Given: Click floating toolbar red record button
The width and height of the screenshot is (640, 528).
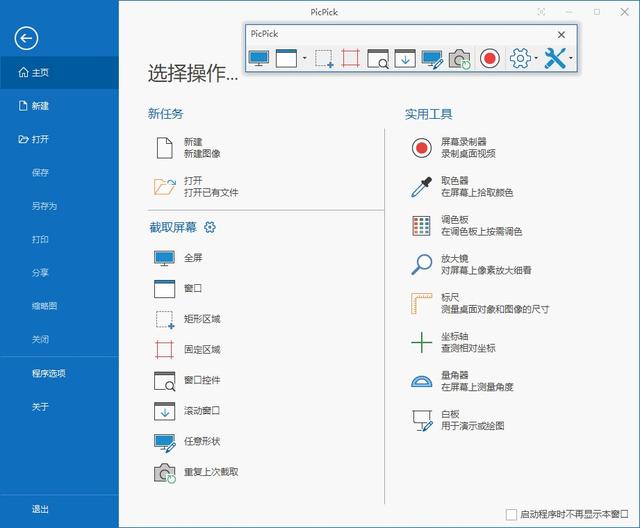Looking at the screenshot, I should coord(490,58).
